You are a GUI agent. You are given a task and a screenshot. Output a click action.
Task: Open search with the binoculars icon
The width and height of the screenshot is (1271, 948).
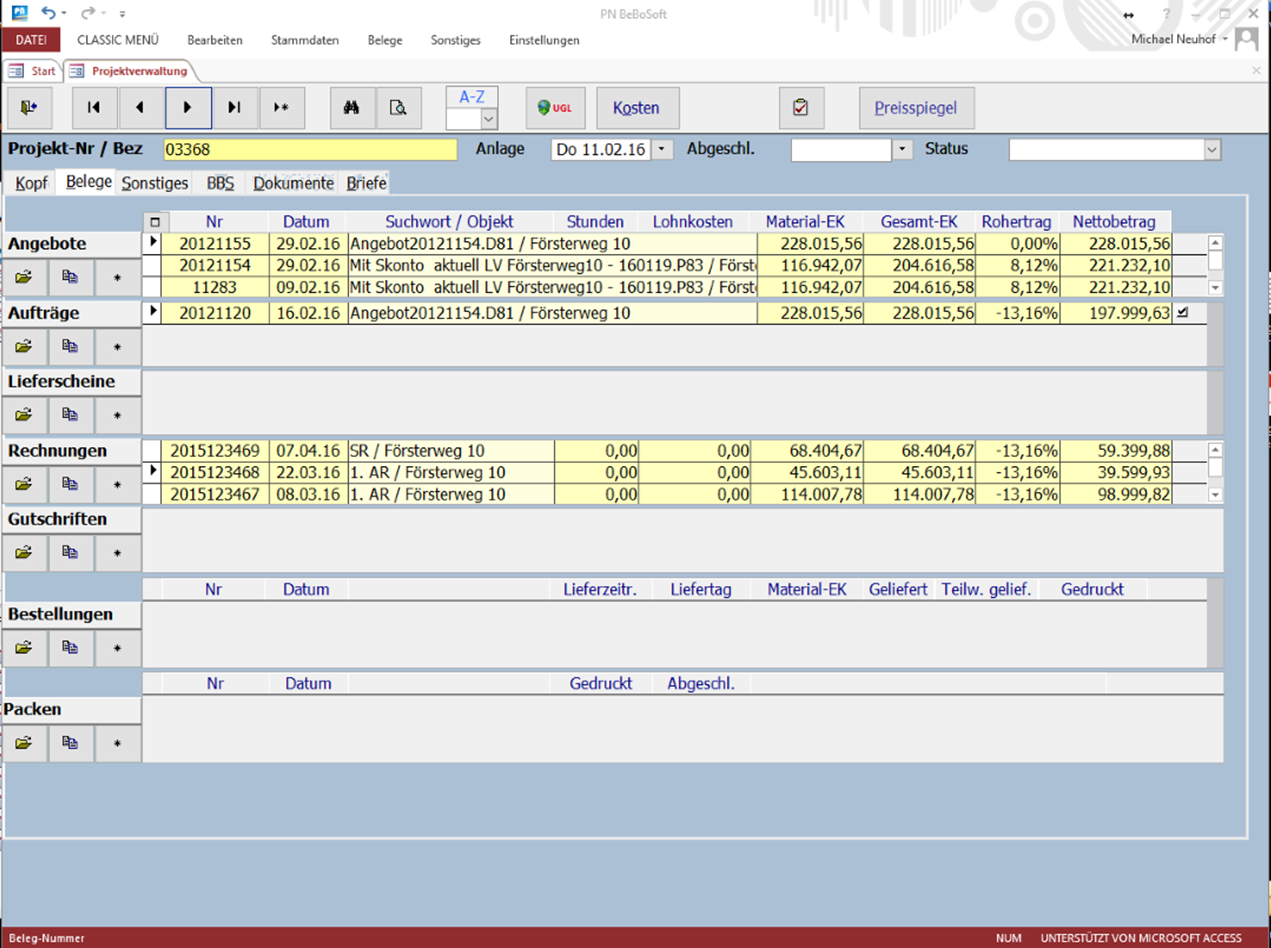coord(352,108)
